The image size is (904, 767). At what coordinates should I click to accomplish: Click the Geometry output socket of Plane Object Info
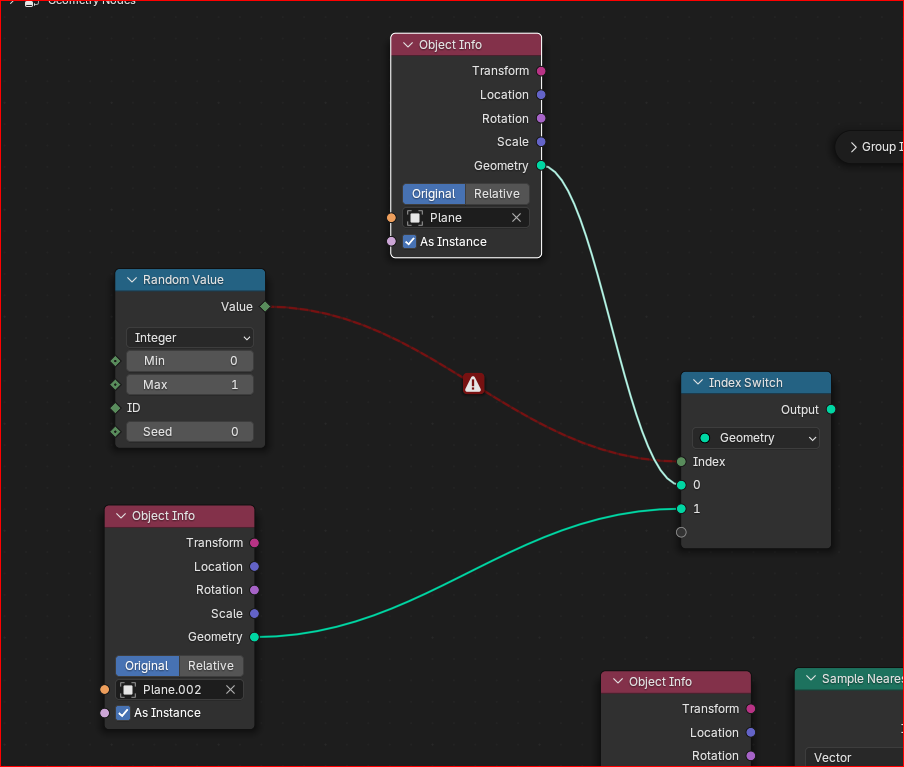pos(541,166)
